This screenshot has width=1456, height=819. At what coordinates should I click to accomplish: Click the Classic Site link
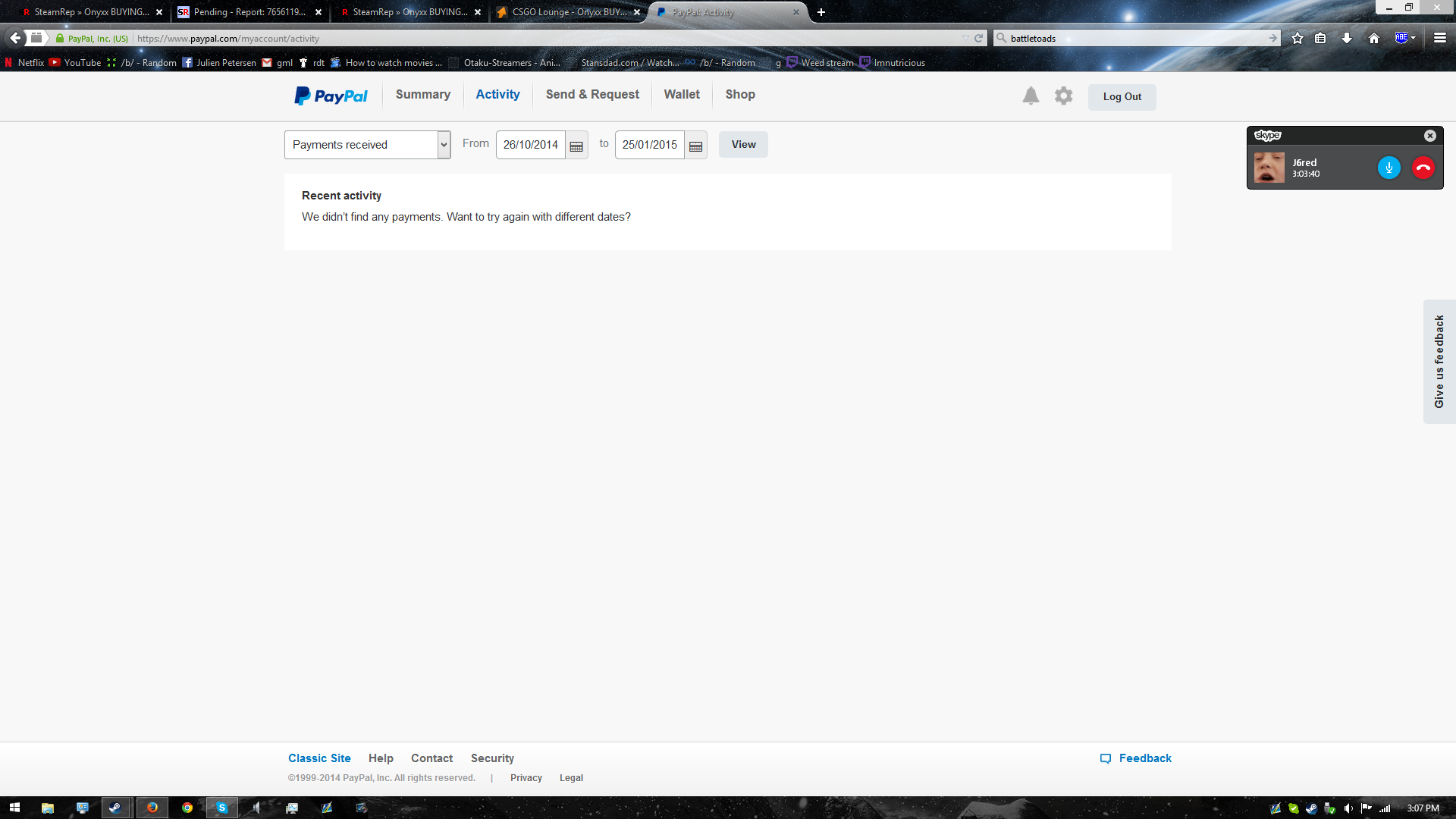pyautogui.click(x=319, y=758)
